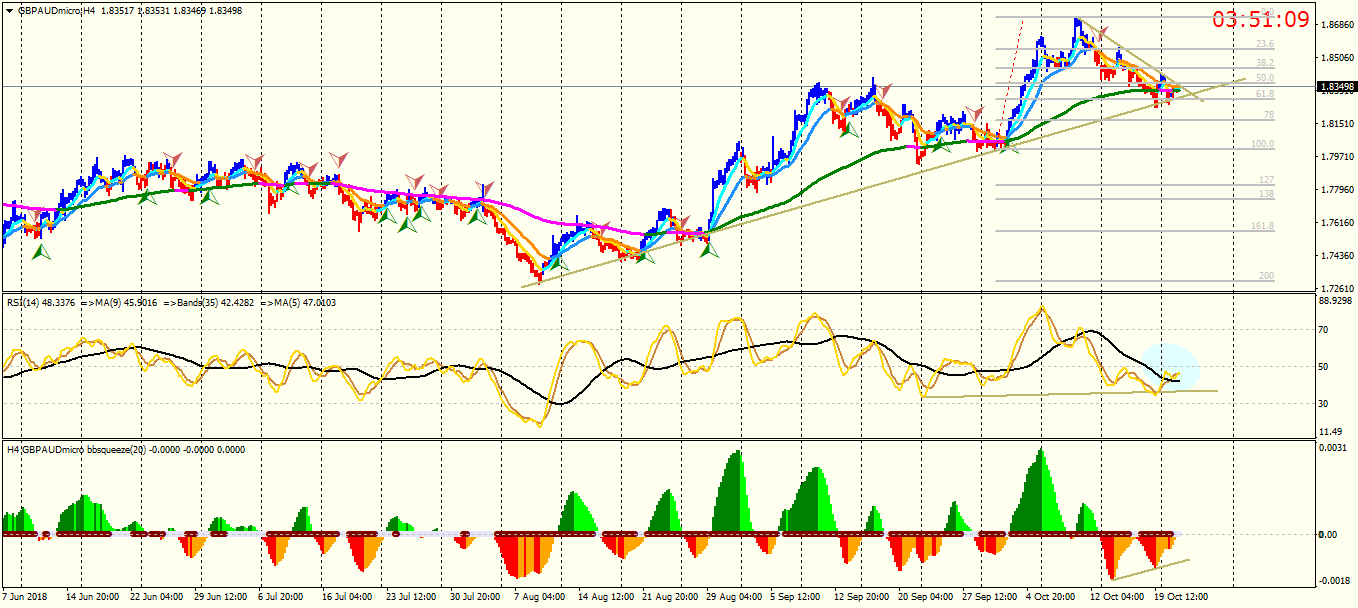Screen dimensions: 1358x608
Task: Click the 14 Aug 12:00 time label
Action: pos(608,597)
